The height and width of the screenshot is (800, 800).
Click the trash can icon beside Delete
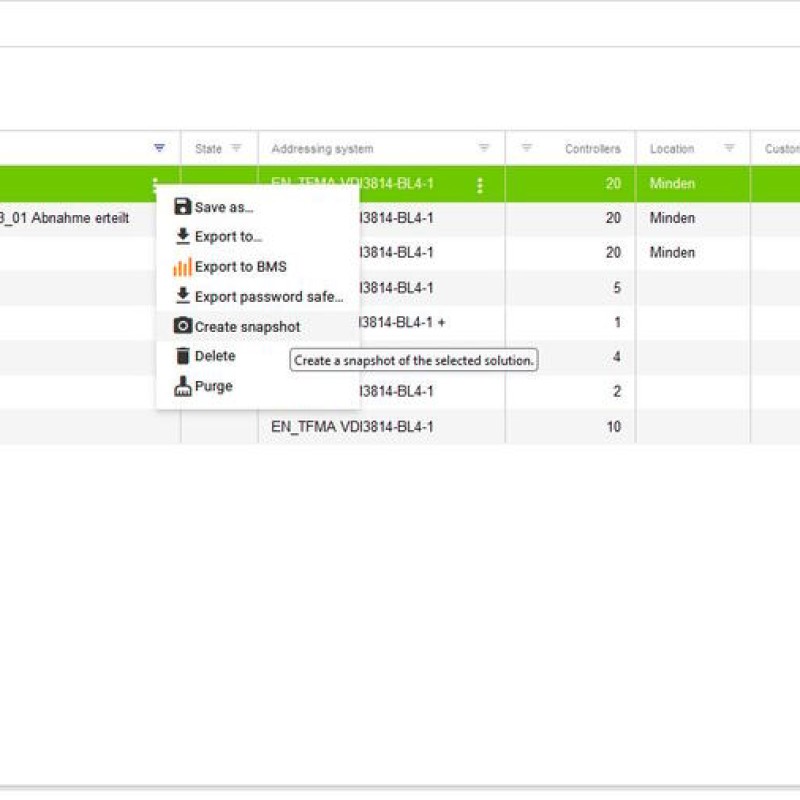pos(181,356)
